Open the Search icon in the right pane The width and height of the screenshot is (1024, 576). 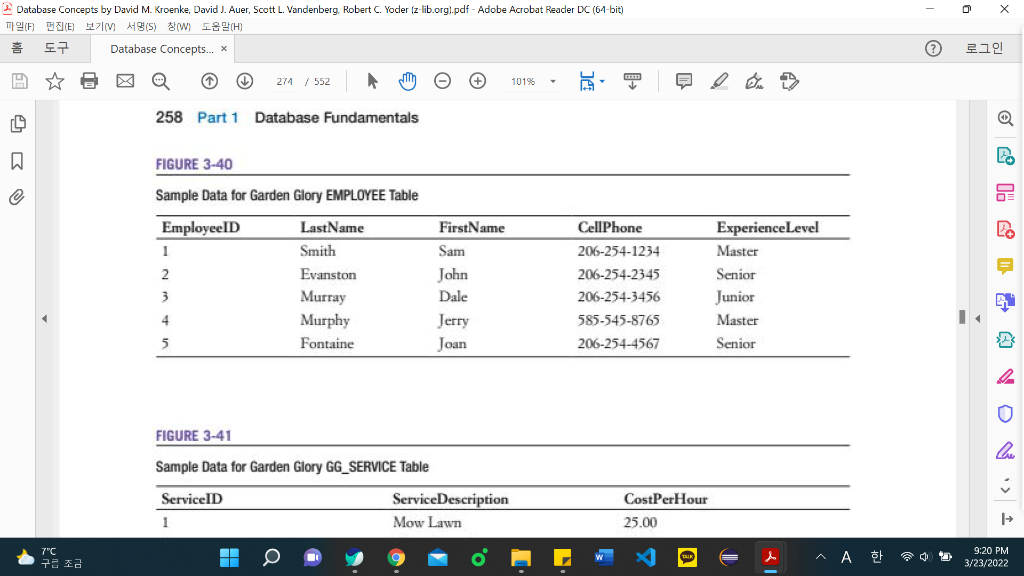(x=1005, y=118)
